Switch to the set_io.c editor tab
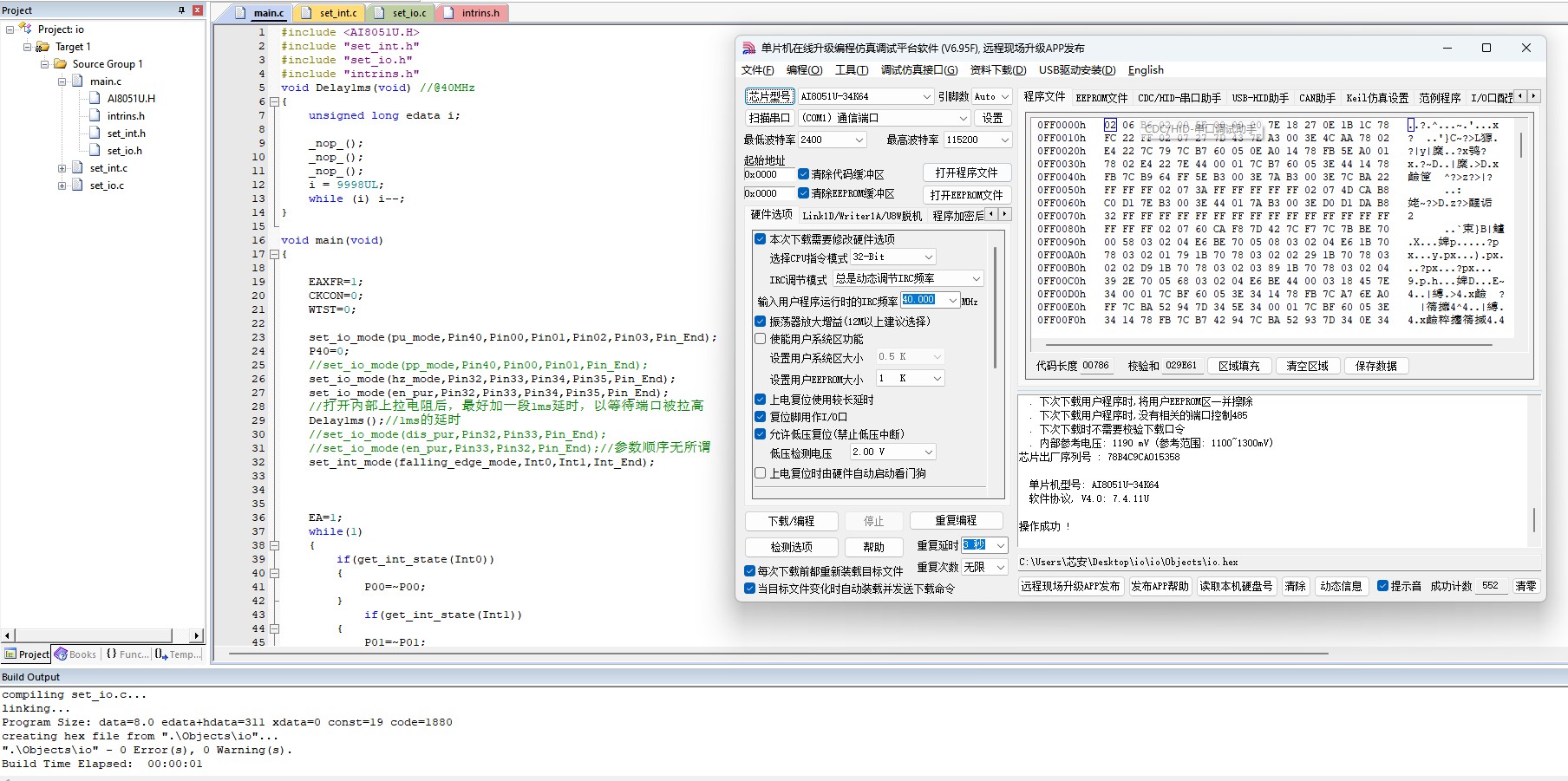 pos(402,13)
